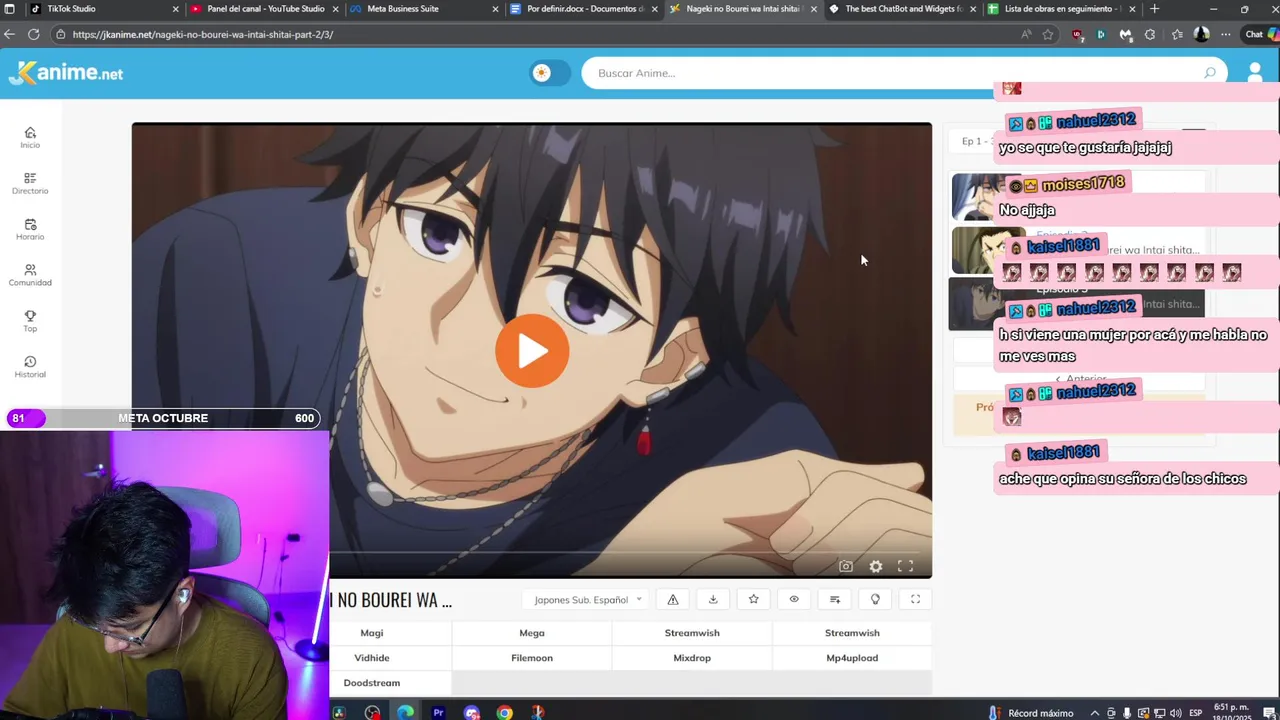Open the Japones Sub. Español language dropdown
1280x720 pixels.
coord(586,600)
